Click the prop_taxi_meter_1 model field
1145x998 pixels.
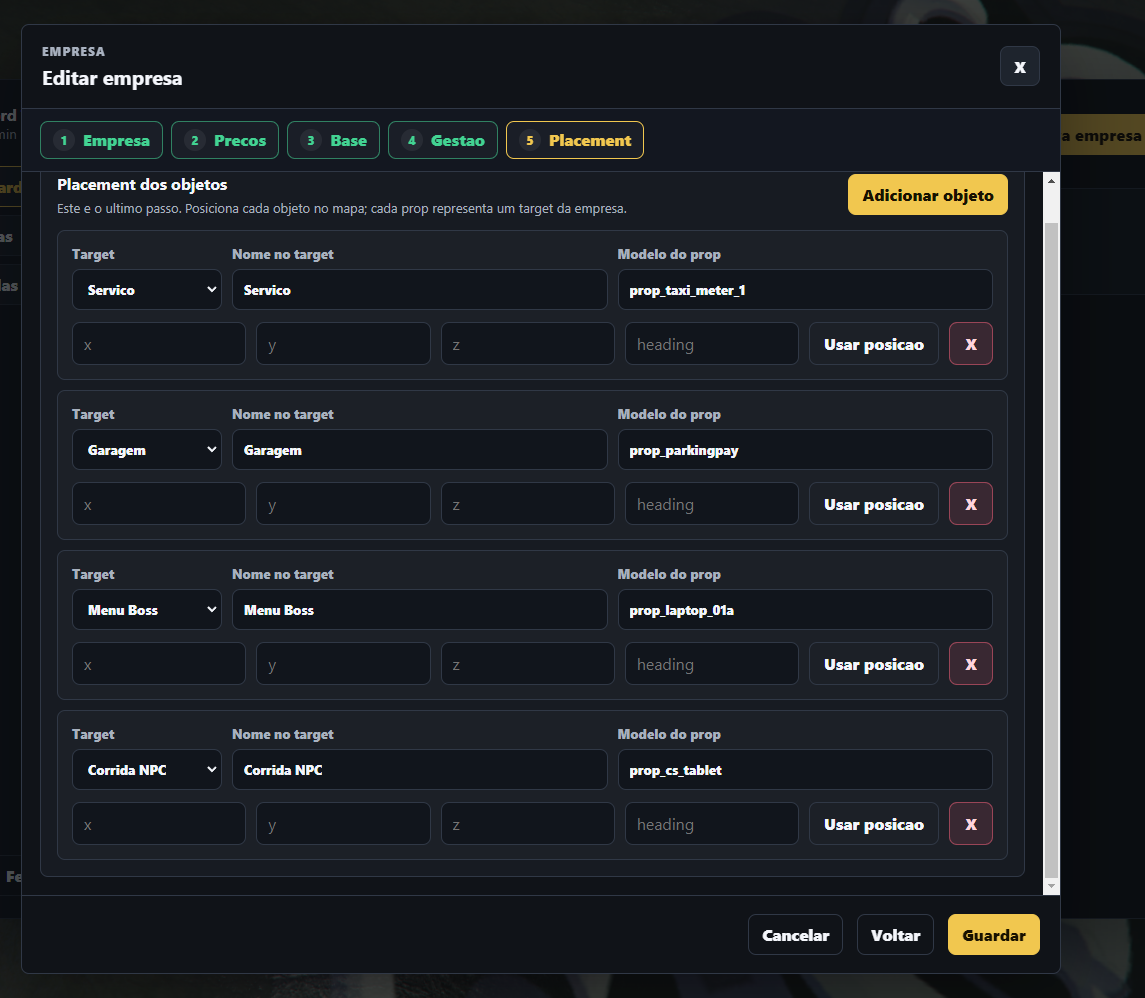[805, 290]
